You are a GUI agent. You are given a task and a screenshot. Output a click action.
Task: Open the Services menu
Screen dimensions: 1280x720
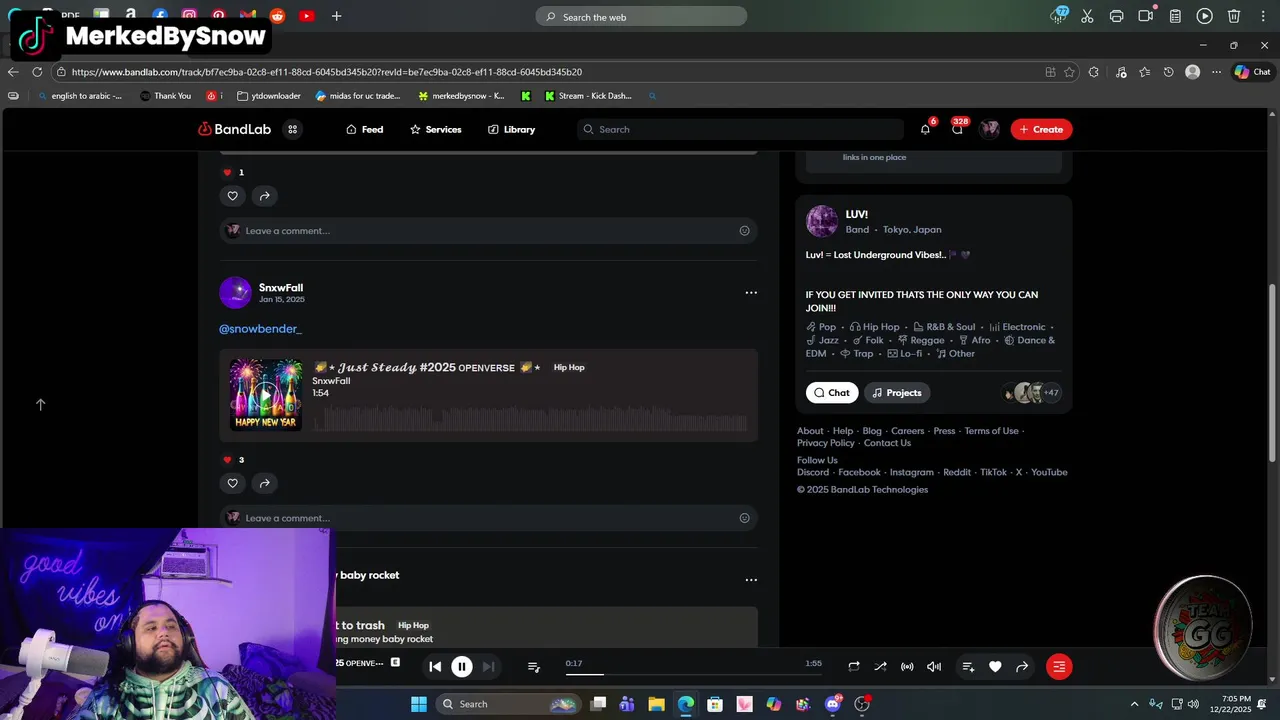436,129
